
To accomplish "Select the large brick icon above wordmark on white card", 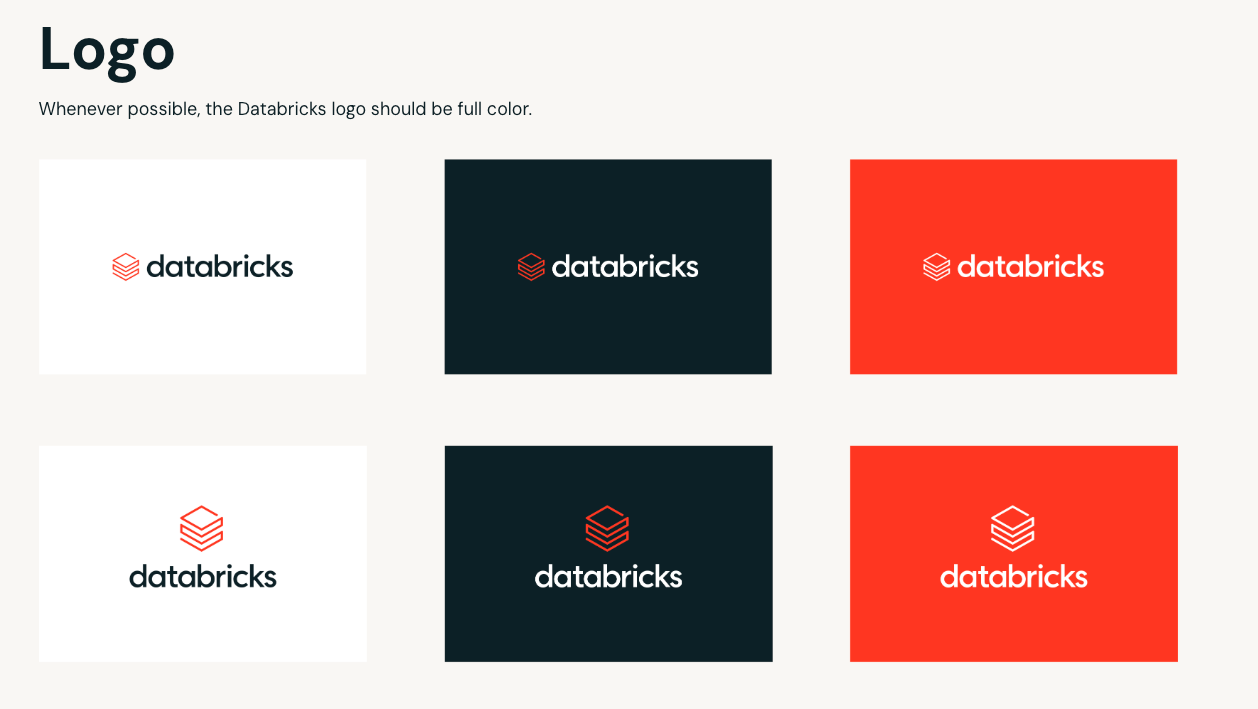I will [201, 528].
